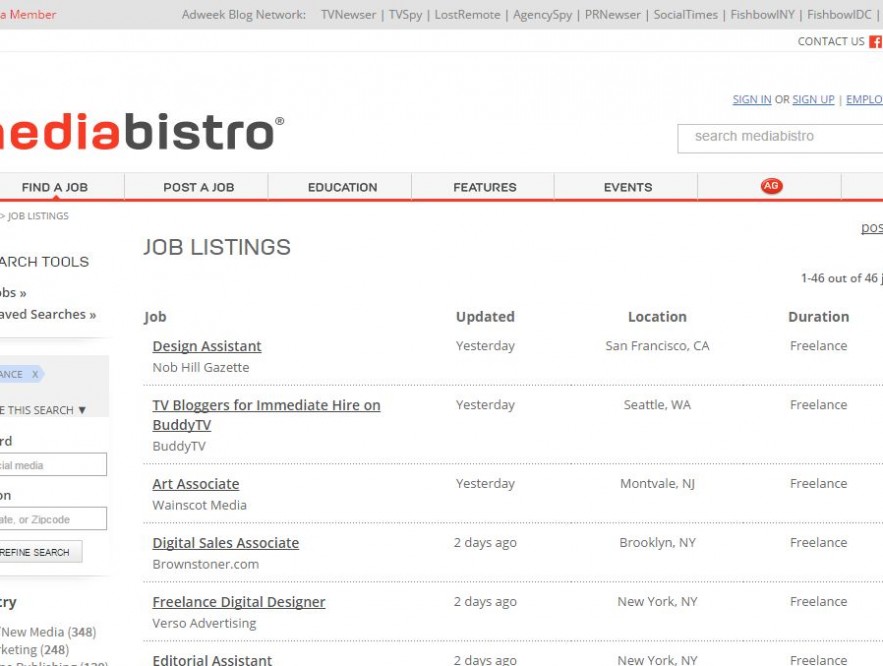The height and width of the screenshot is (666, 883).
Task: Visit the PRNewser blog link
Action: click(x=613, y=15)
